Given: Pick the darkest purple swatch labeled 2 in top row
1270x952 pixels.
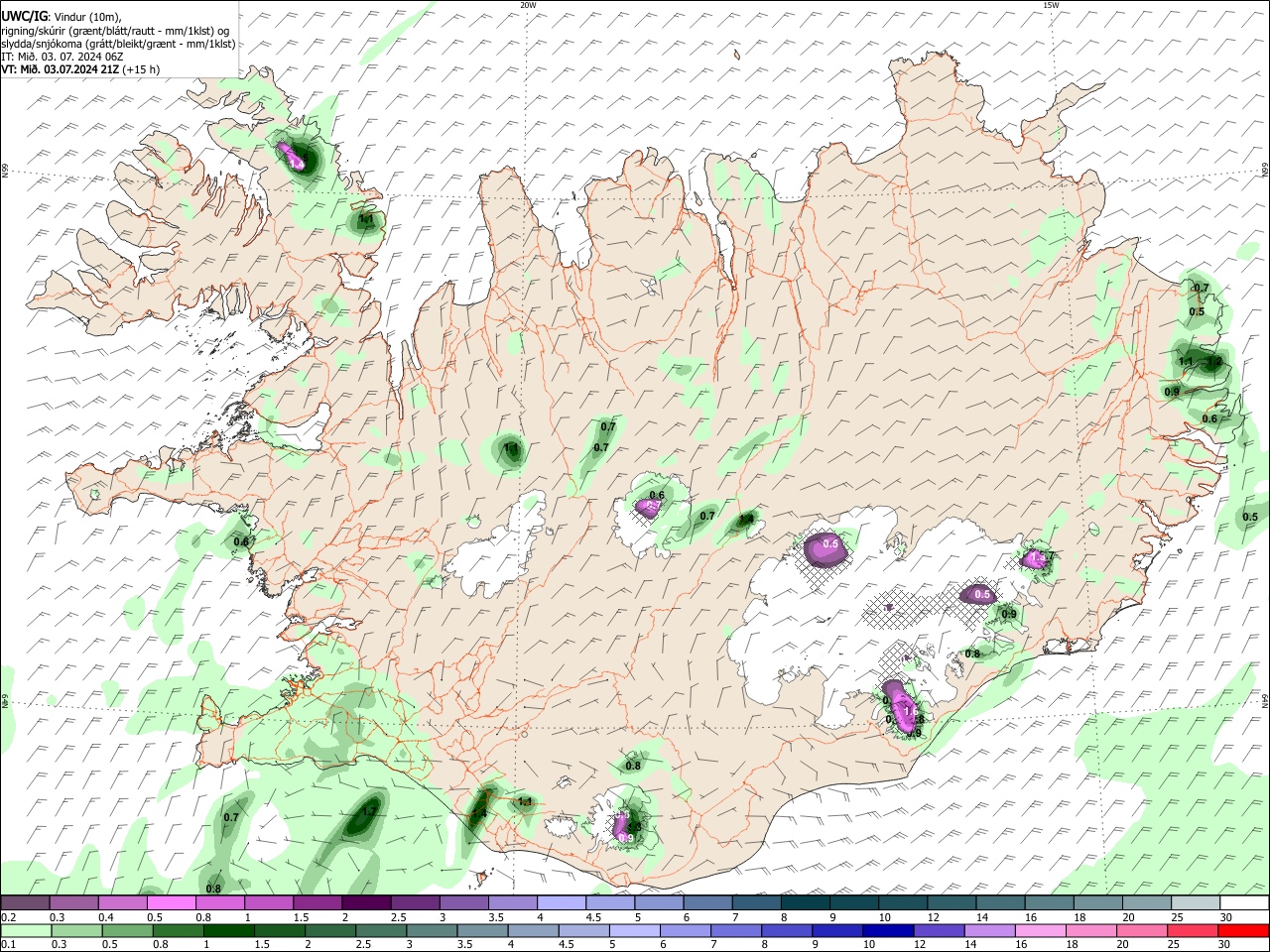Looking at the screenshot, I should pos(366,903).
